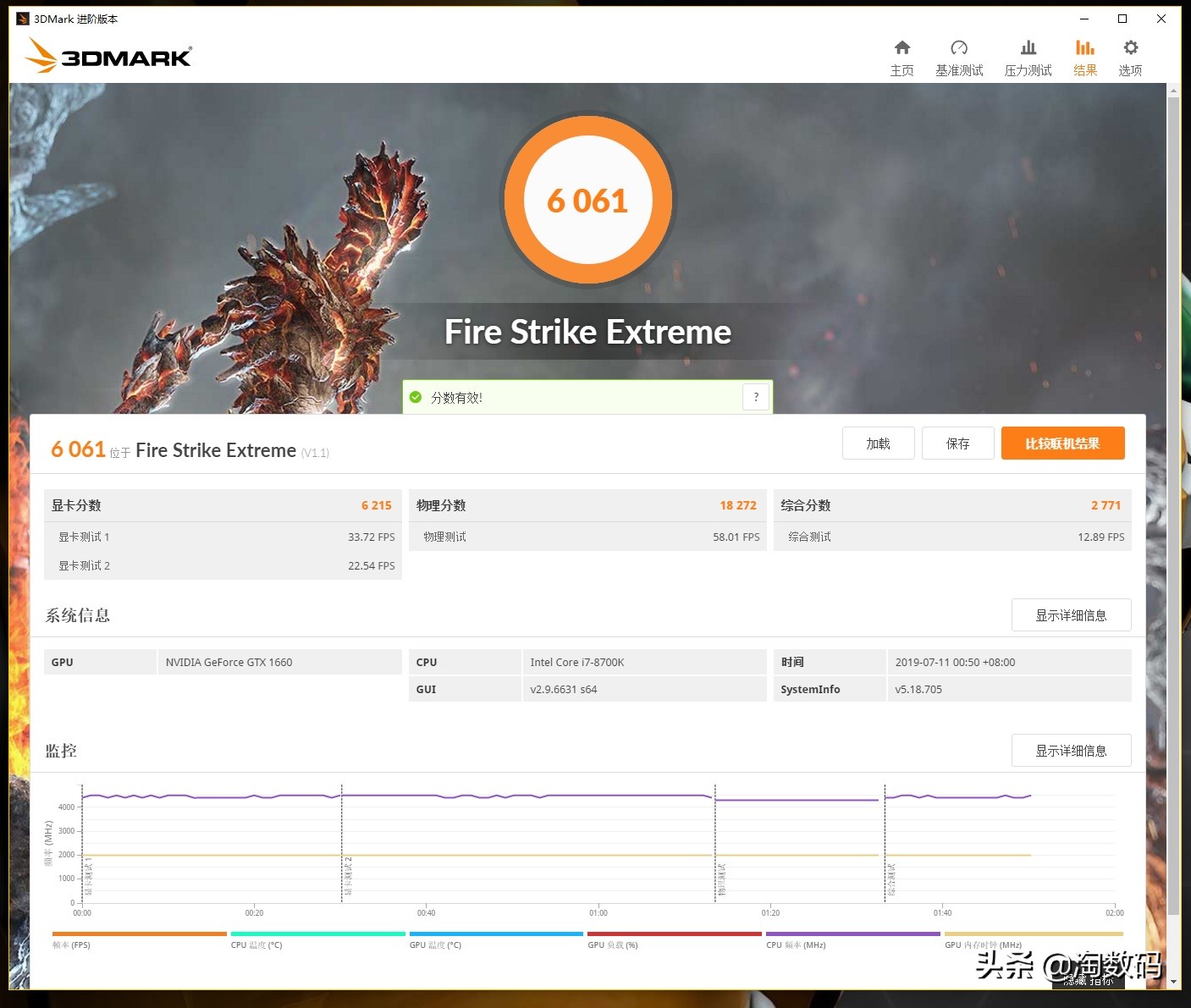Open help via the question mark icon
The image size is (1191, 1008).
click(x=755, y=396)
